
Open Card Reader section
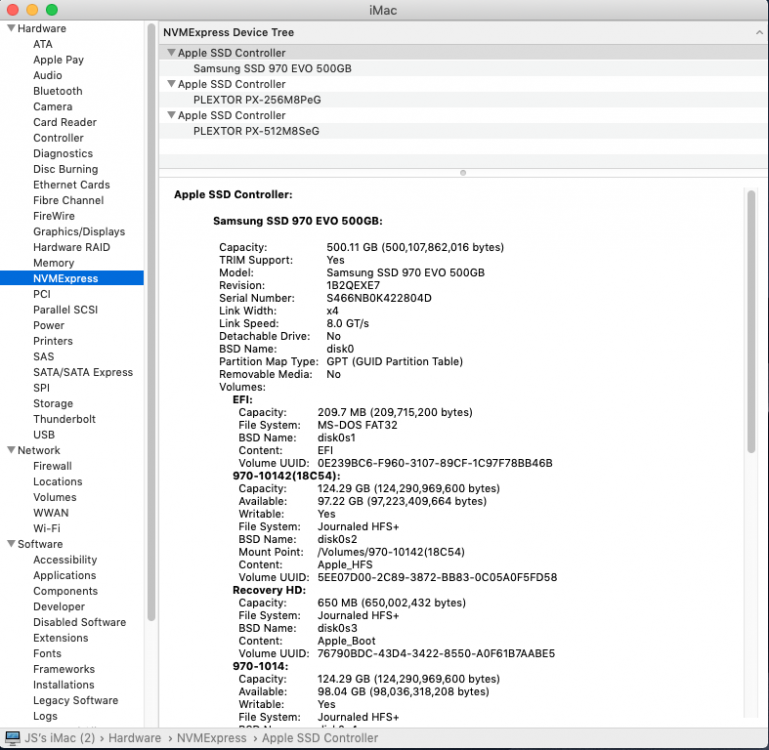65,122
